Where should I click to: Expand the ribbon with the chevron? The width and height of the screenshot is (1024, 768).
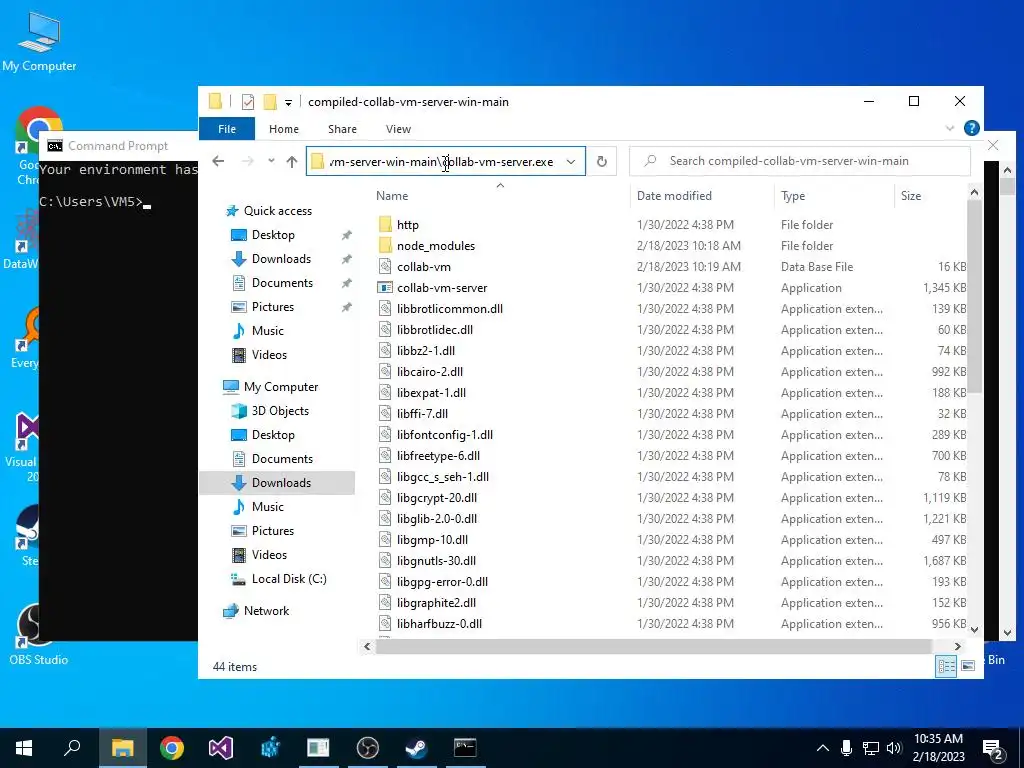click(x=950, y=129)
